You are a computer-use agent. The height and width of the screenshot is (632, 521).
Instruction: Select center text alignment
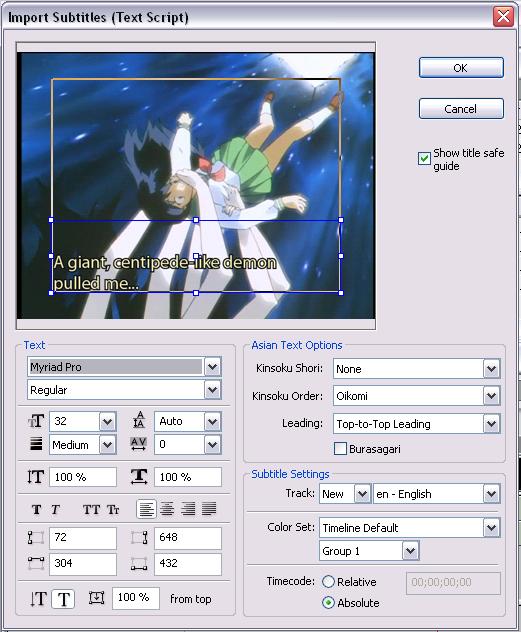pyautogui.click(x=167, y=509)
